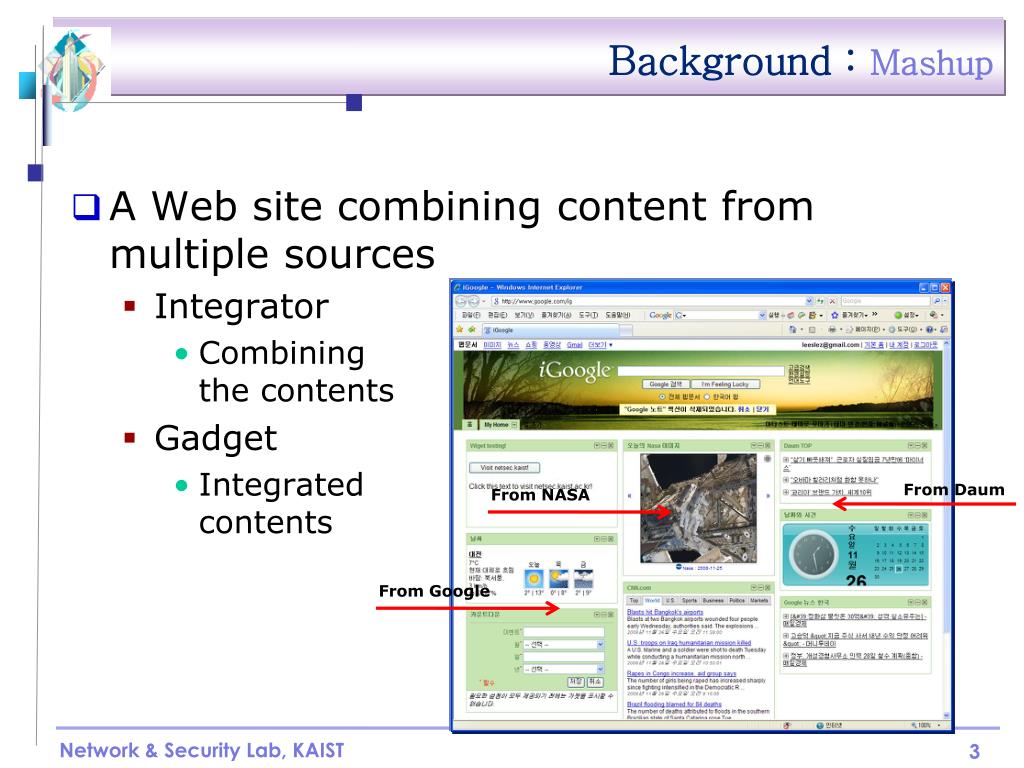Image resolution: width=1024 pixels, height=768 pixels.
Task: Click the magnifier search icon beside IE search box
Action: pos(936,301)
